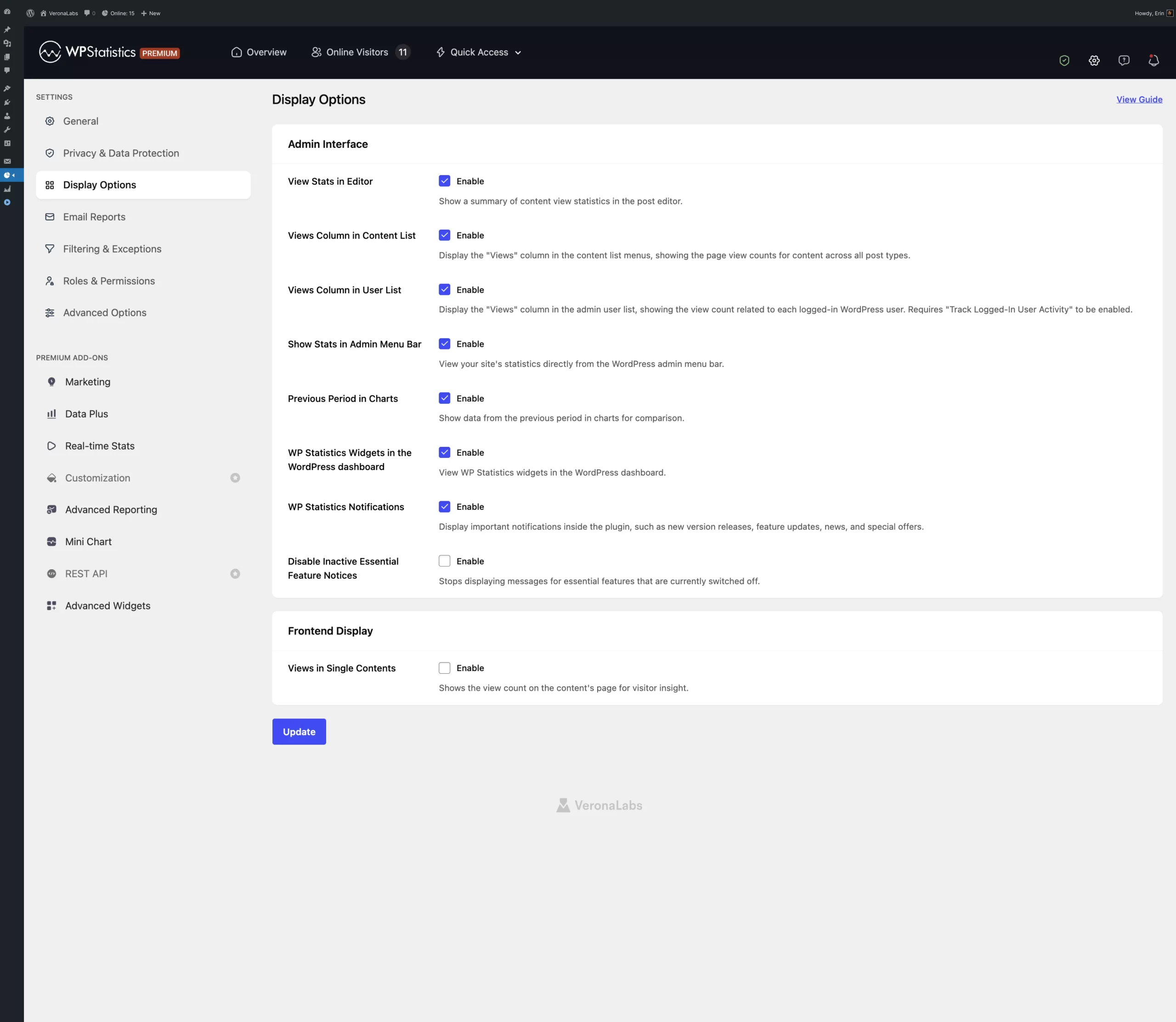
Task: Uncheck Views Column in Content List checkbox
Action: click(444, 235)
